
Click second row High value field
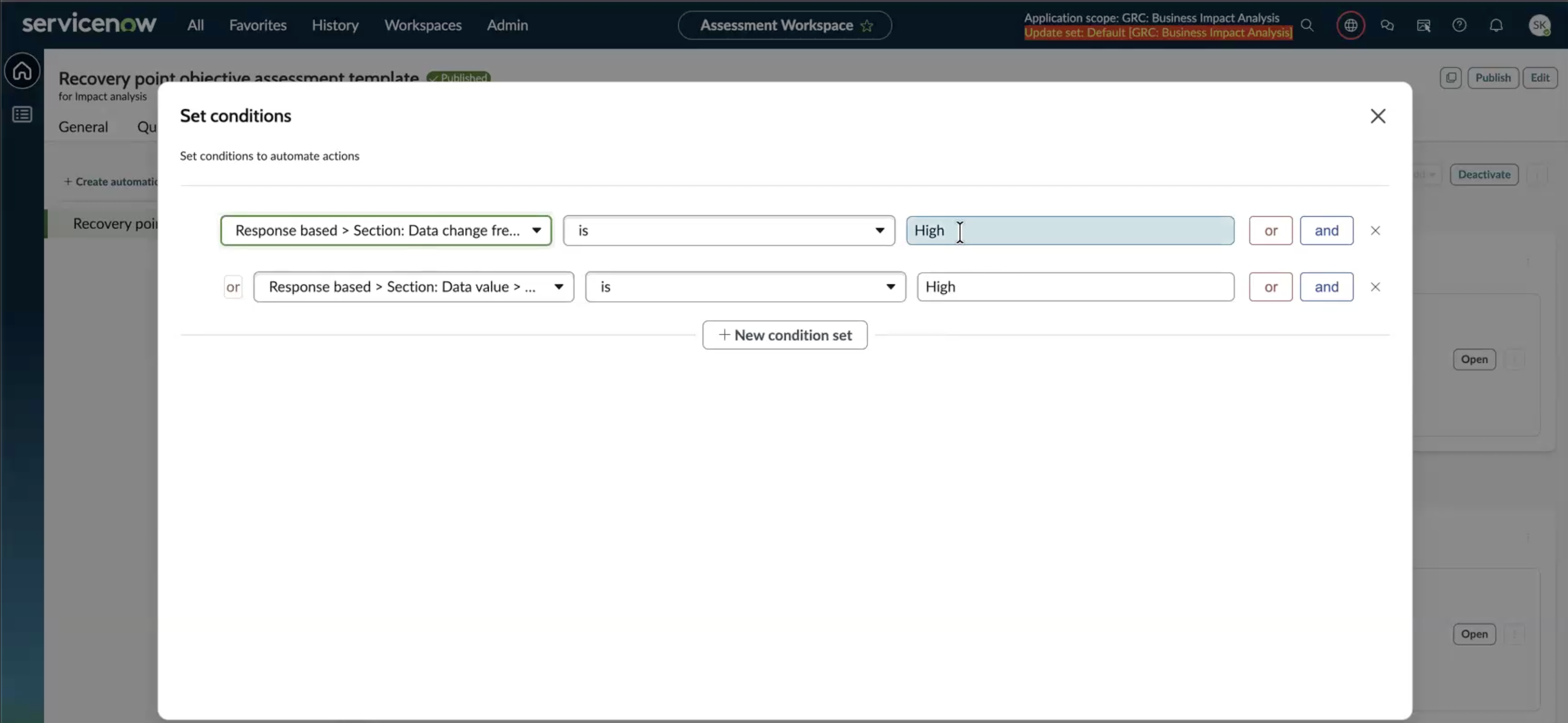[x=1075, y=287]
